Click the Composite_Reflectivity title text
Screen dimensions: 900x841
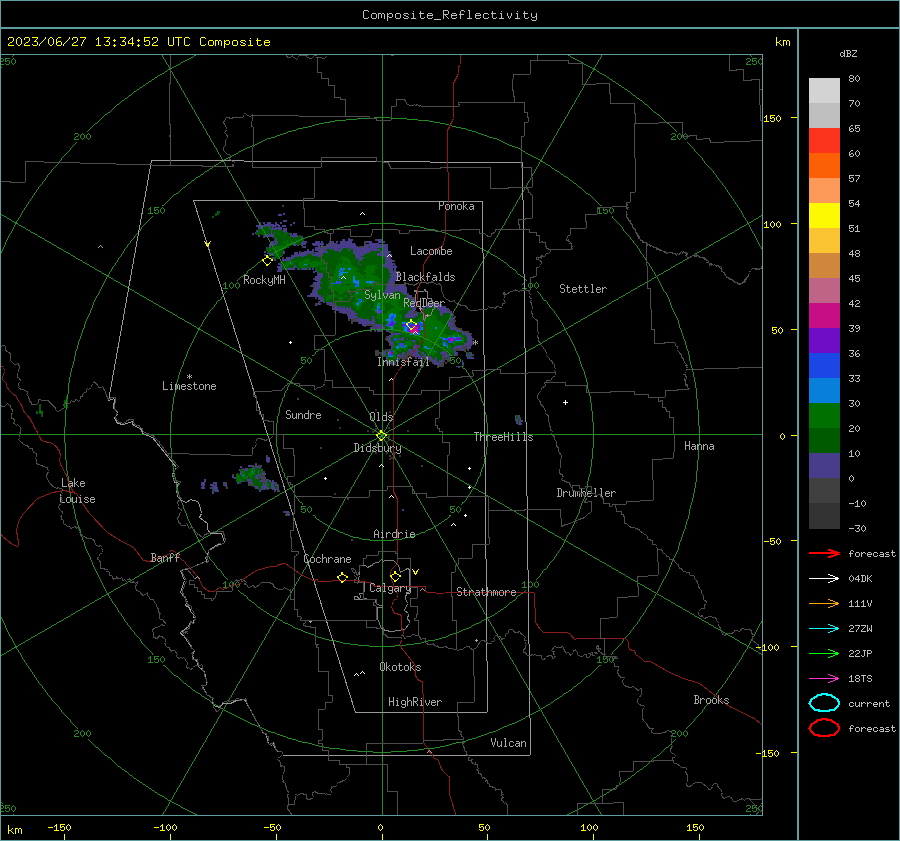click(450, 15)
